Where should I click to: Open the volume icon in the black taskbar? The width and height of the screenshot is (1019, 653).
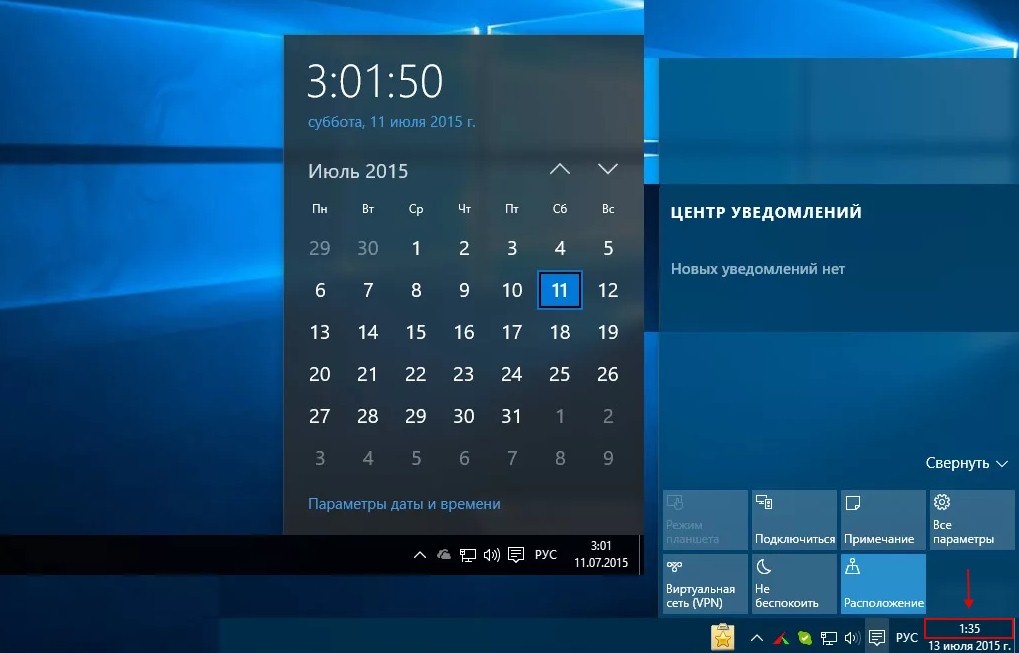[491, 555]
